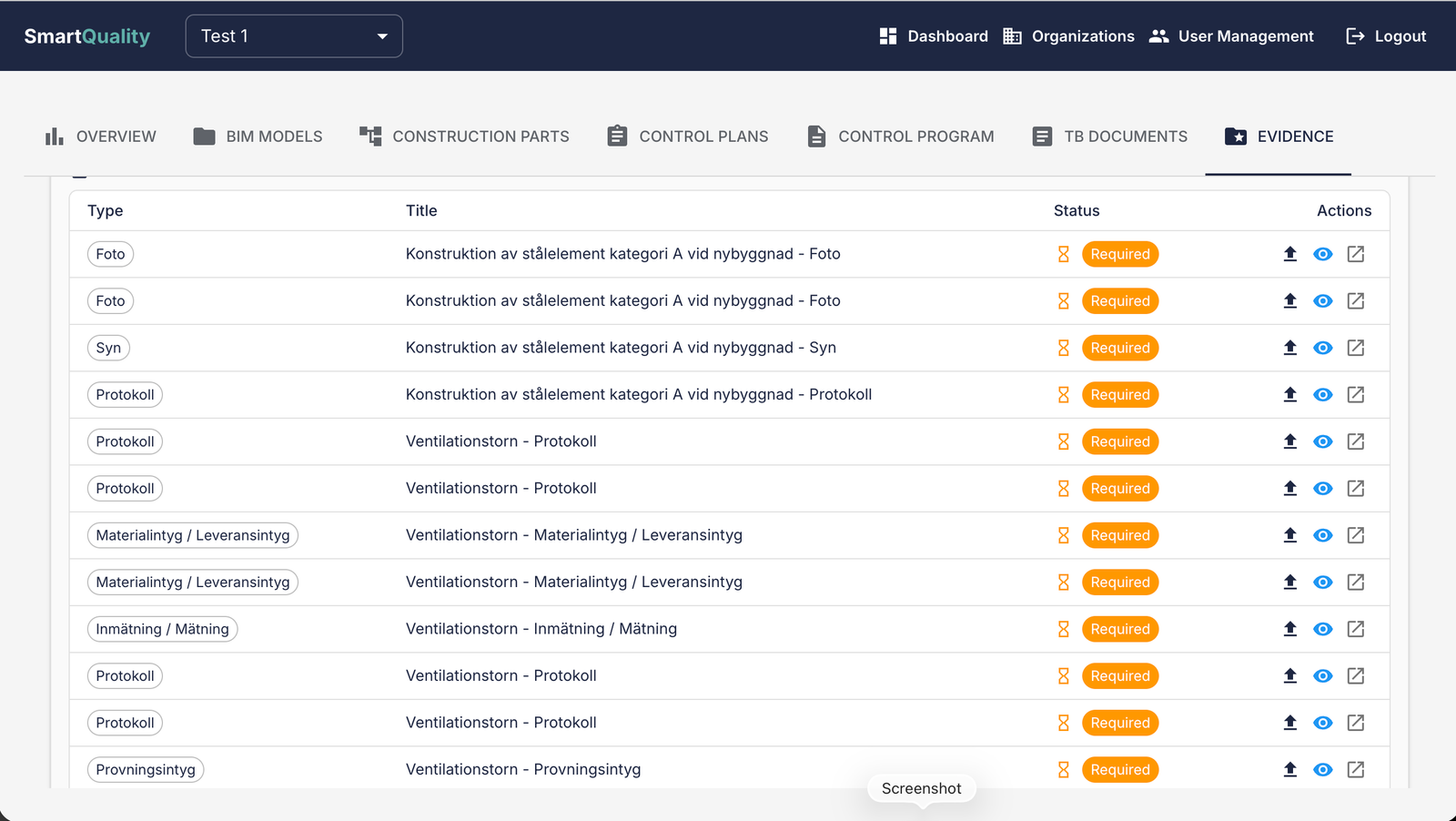Select title 'Ventilationstorn - Inmätning / Mätning'

coord(541,629)
